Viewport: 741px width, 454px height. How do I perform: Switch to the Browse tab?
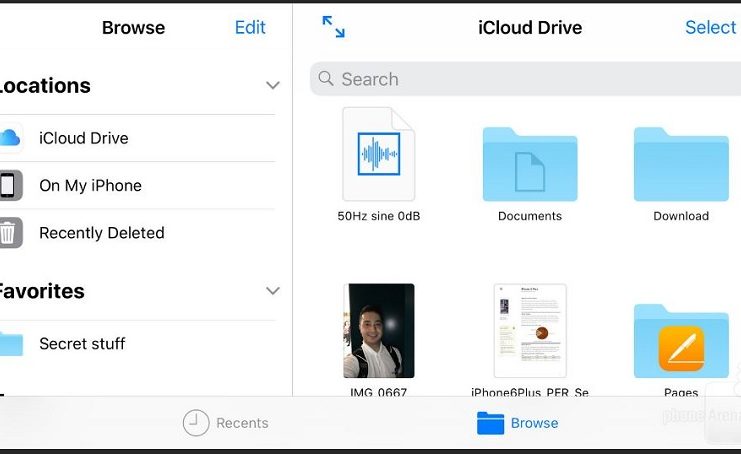(518, 423)
